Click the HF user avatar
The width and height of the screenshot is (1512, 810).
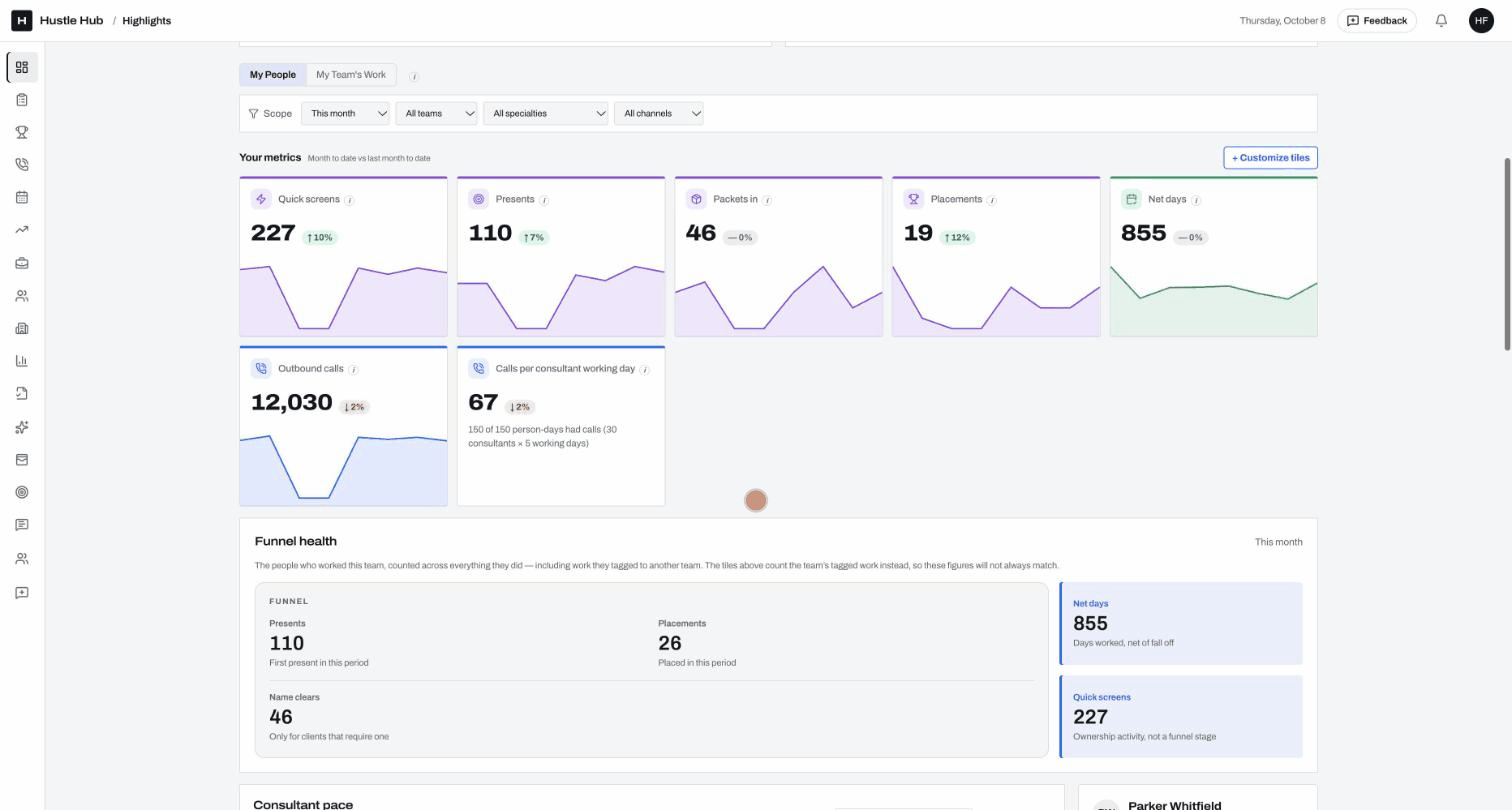tap(1481, 20)
